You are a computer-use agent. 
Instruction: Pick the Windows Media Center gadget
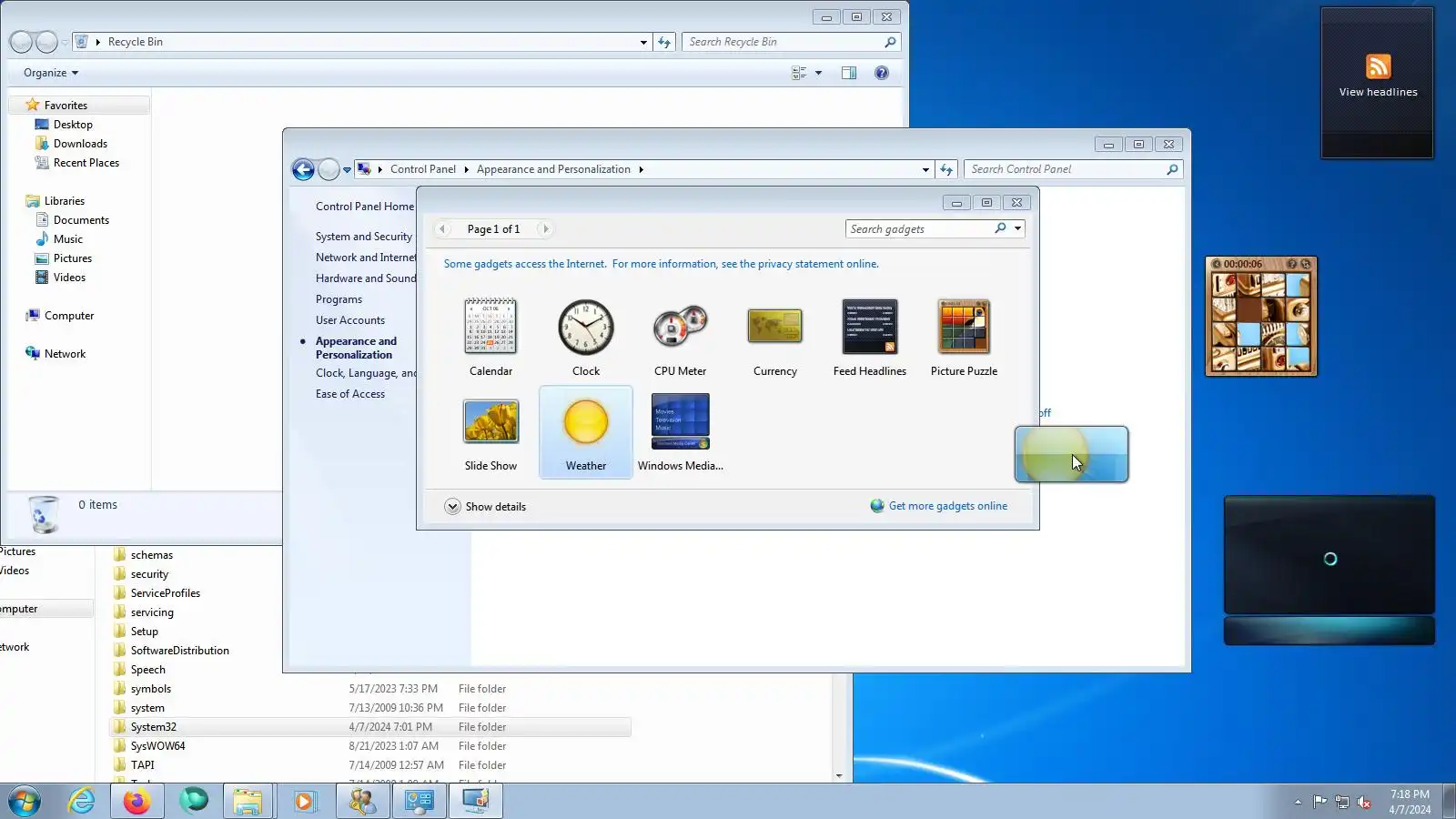coord(680,431)
